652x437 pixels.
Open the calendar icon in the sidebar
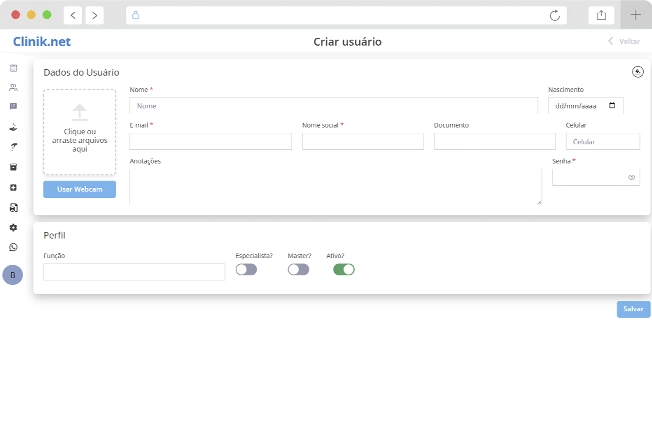click(13, 68)
